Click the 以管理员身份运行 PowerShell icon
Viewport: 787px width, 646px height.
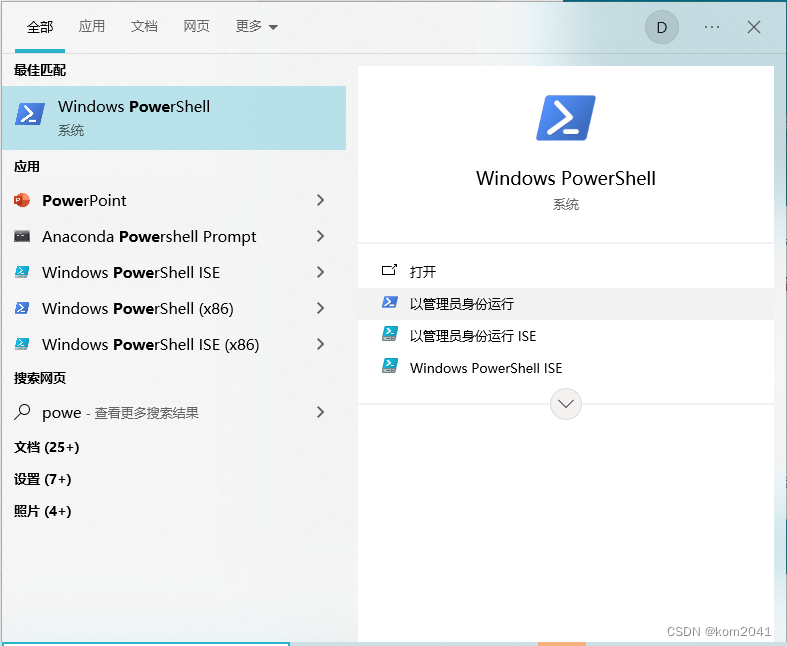coord(390,302)
